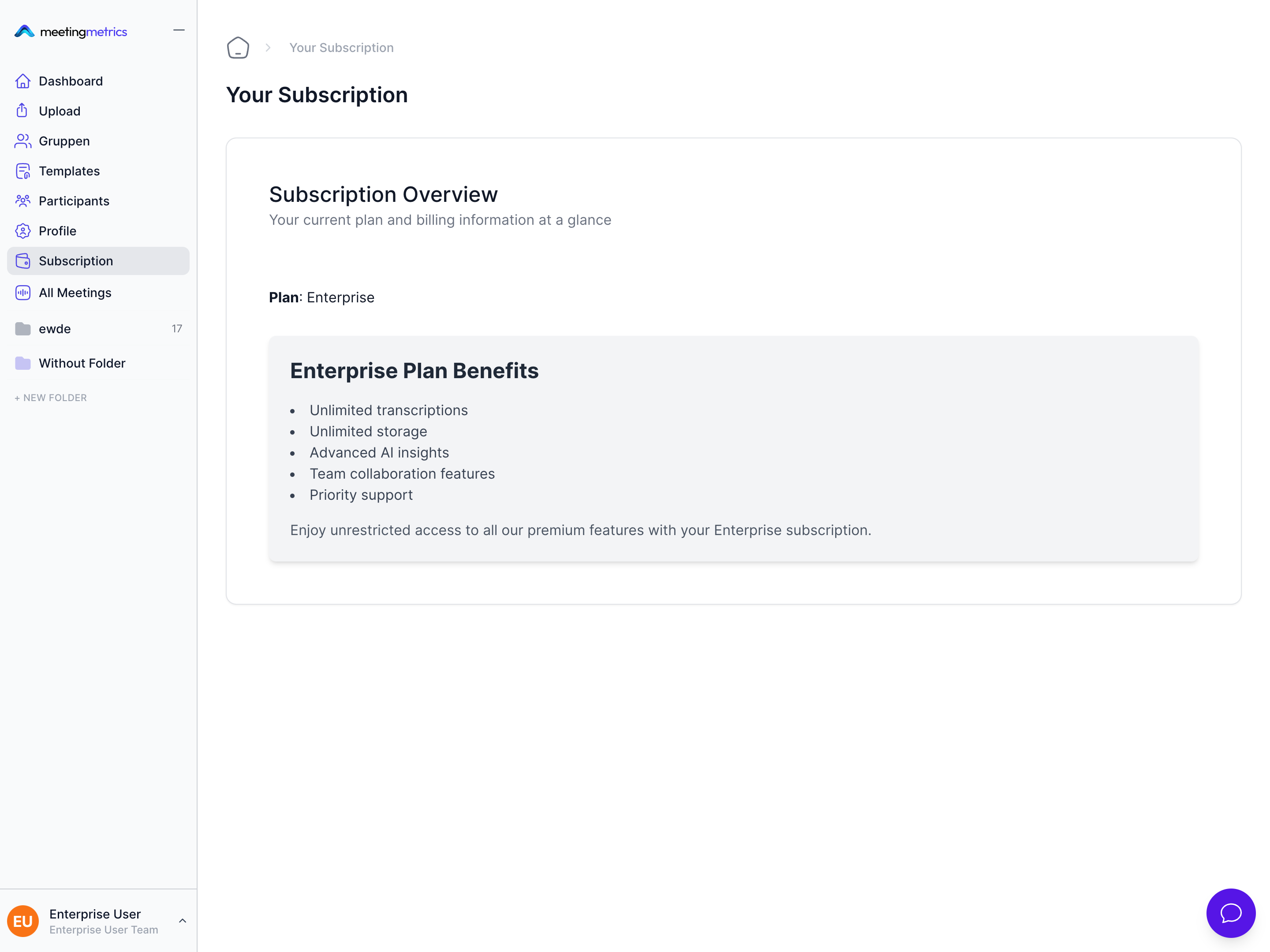Click the Dashboard house icon
The height and width of the screenshot is (952, 1270).
point(23,82)
